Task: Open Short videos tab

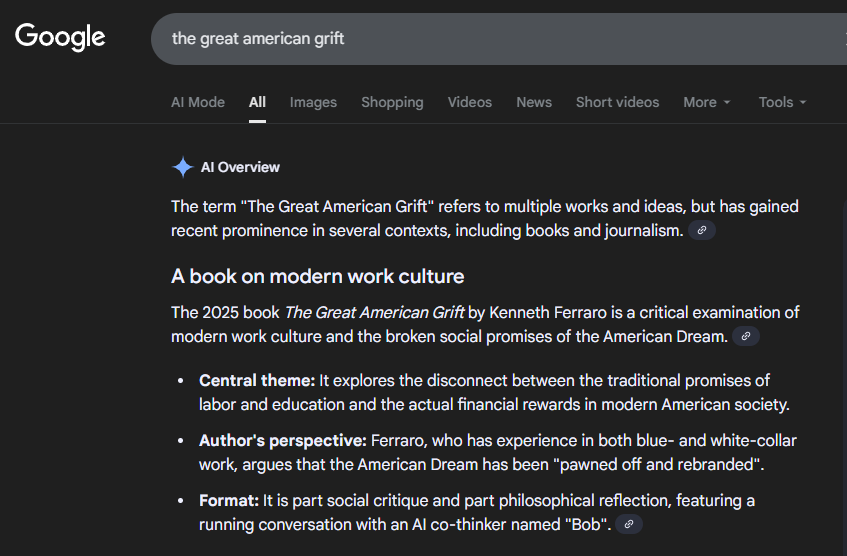Action: [x=617, y=102]
